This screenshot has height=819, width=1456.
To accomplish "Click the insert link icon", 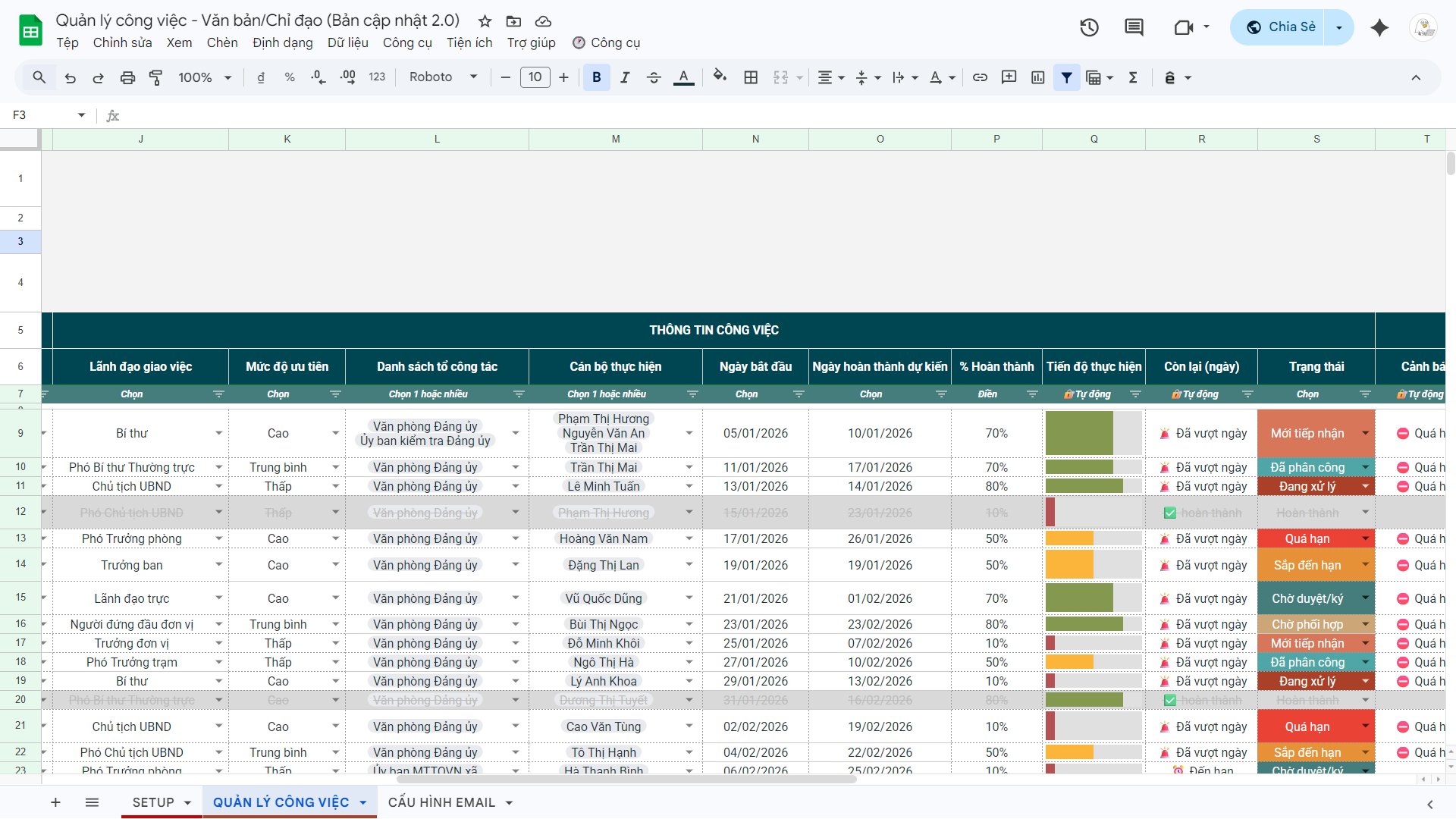I will (980, 77).
